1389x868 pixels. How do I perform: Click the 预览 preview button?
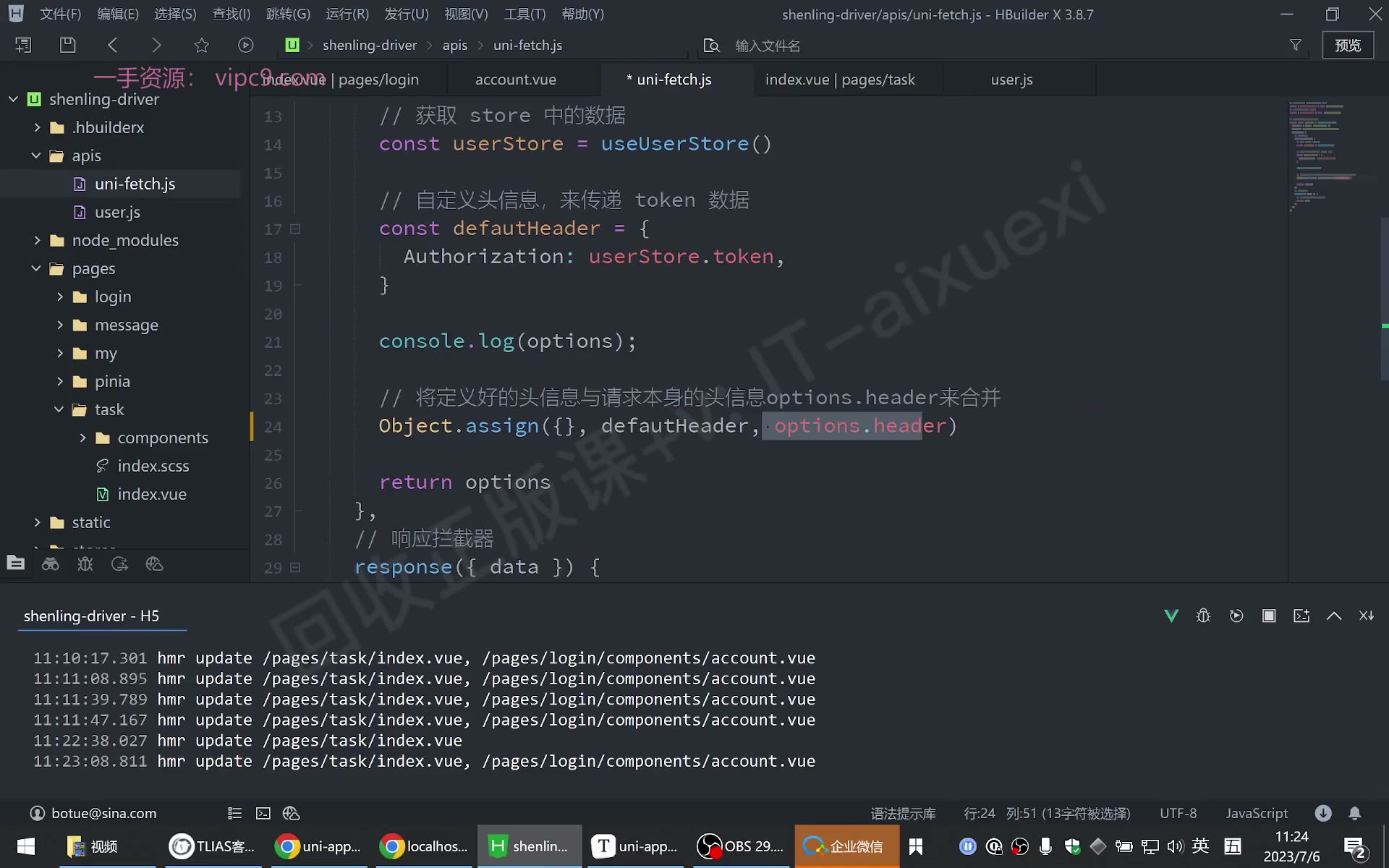point(1348,45)
